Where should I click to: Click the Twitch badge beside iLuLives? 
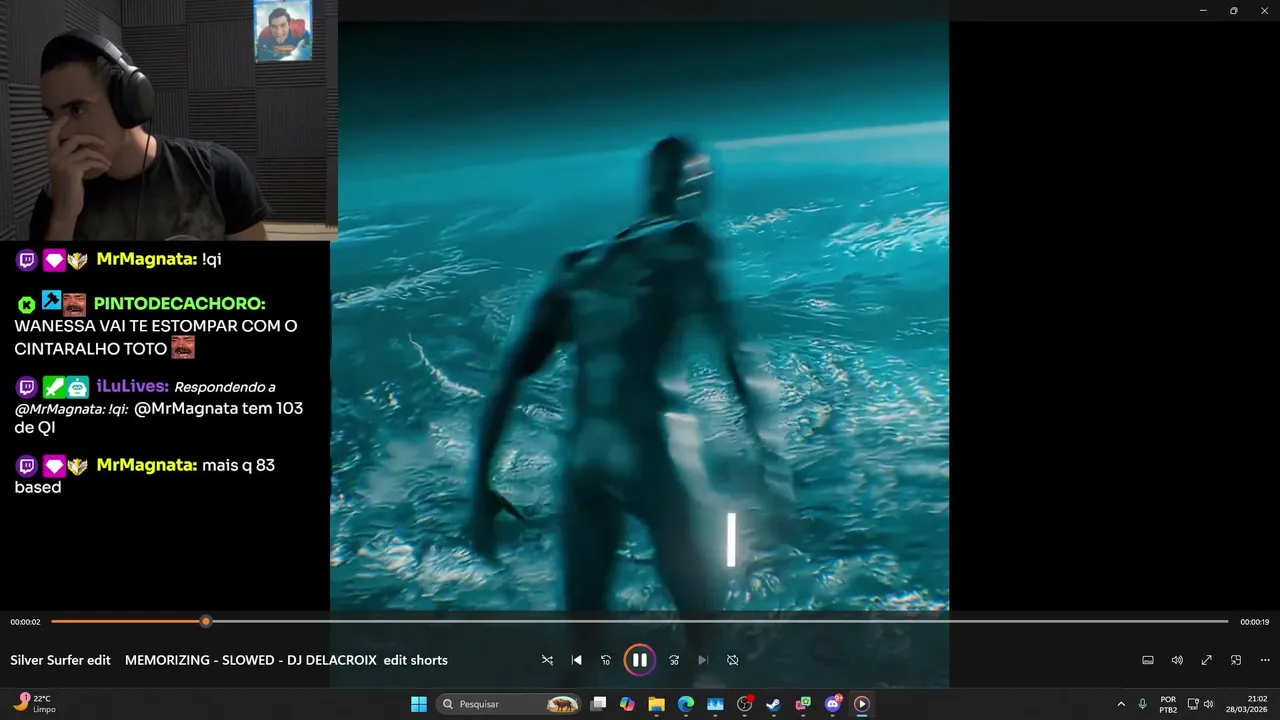tap(27, 387)
